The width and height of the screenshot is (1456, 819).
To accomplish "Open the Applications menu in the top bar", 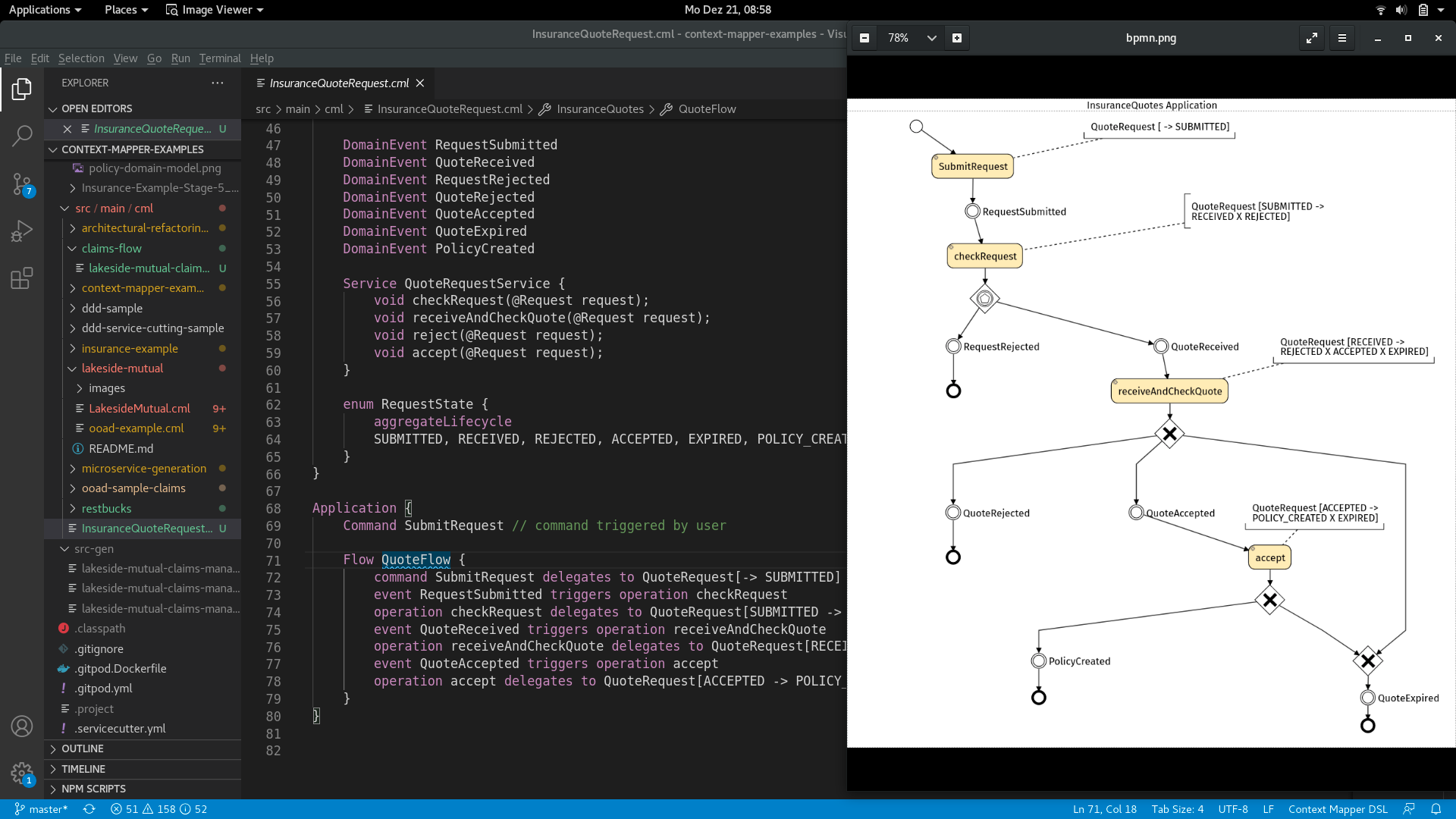I will [x=40, y=10].
